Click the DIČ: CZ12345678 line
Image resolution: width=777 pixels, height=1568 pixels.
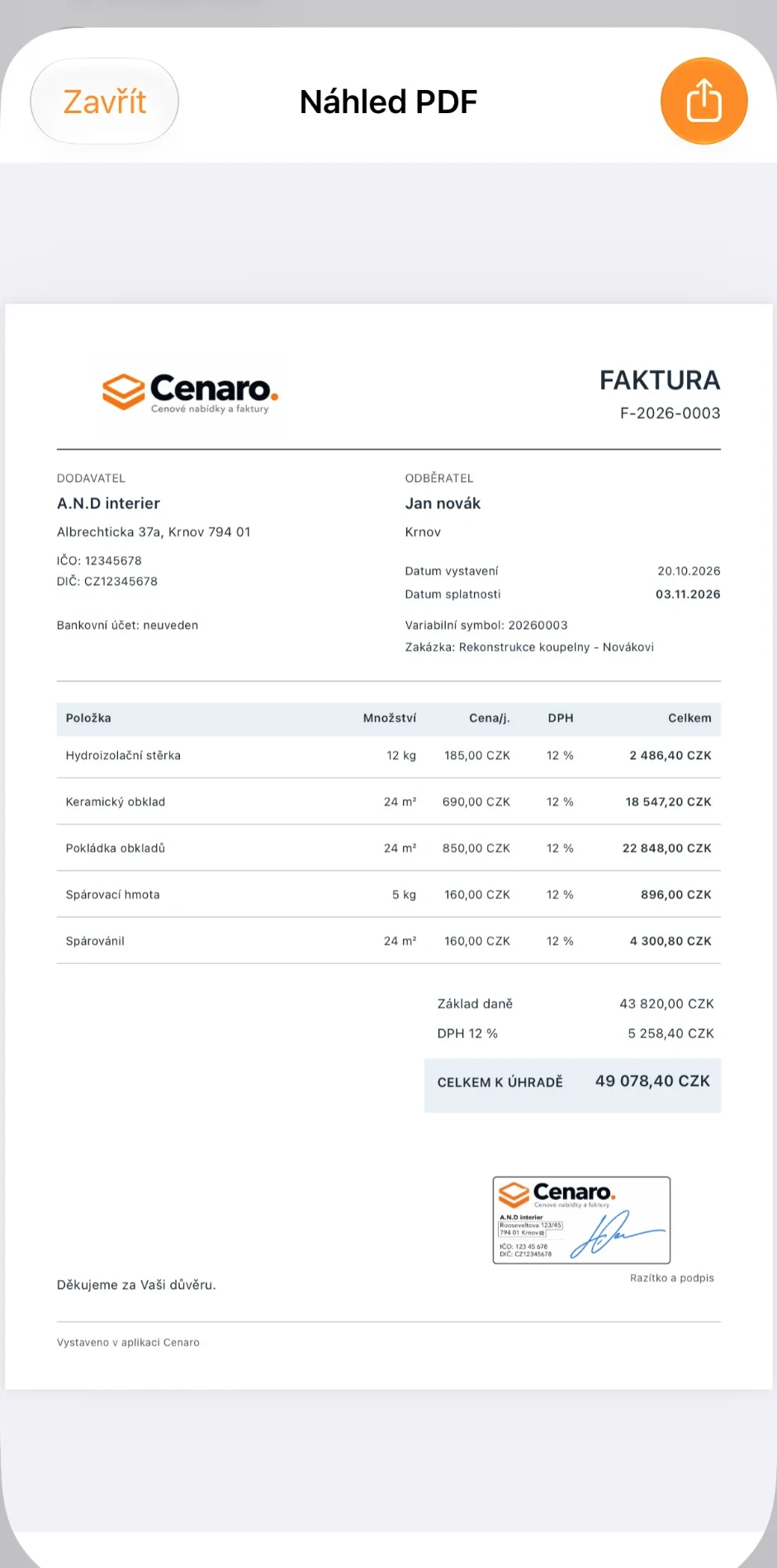[107, 581]
